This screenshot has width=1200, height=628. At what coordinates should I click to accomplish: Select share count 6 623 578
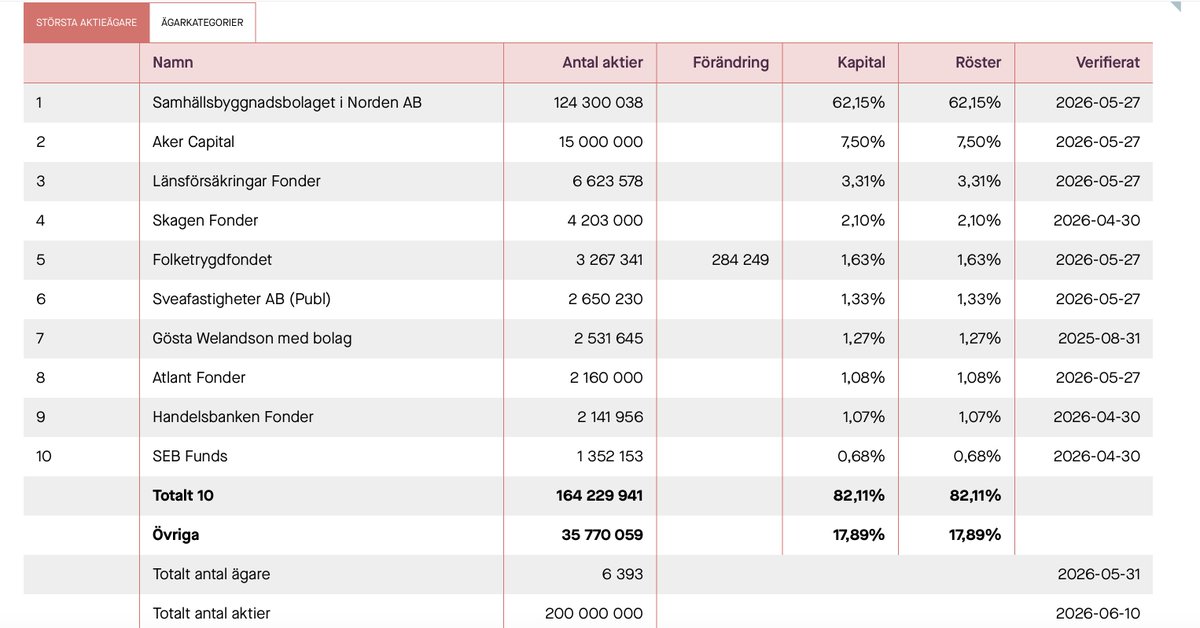click(x=607, y=181)
